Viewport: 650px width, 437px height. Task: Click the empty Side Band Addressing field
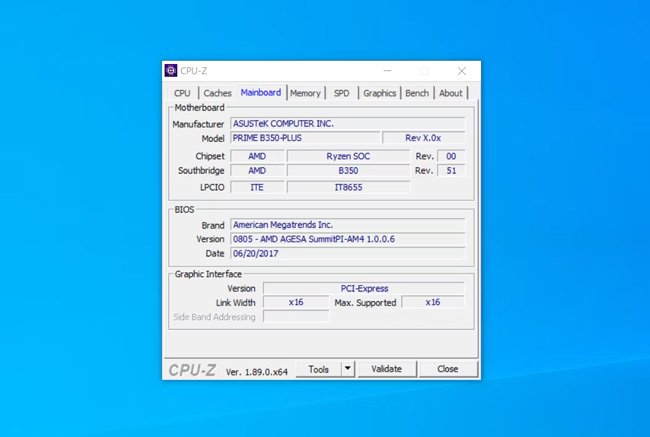[x=296, y=317]
